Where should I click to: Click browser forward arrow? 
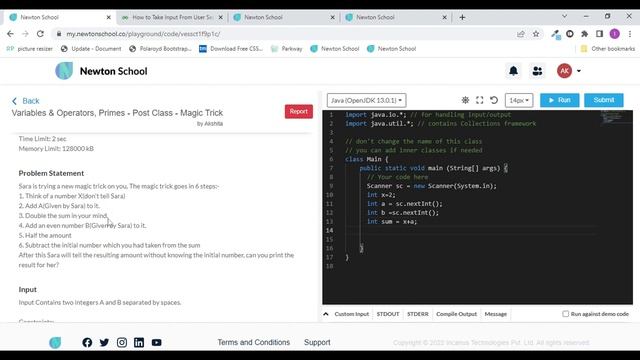(25, 34)
